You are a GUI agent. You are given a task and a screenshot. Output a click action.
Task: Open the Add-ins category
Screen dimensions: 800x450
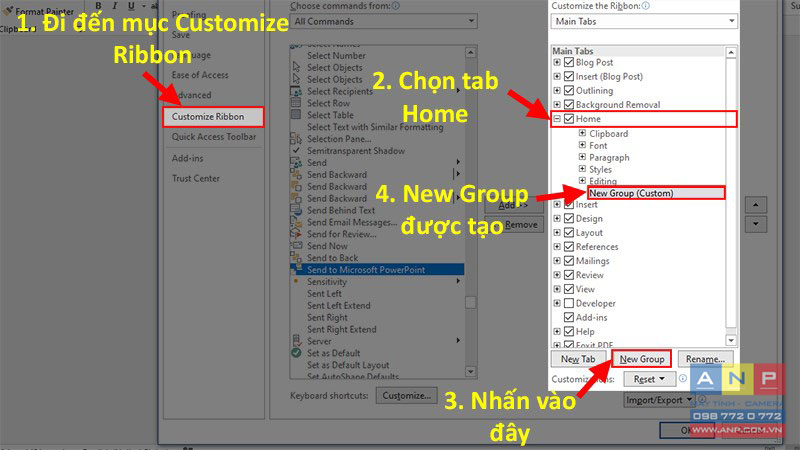[x=187, y=158]
